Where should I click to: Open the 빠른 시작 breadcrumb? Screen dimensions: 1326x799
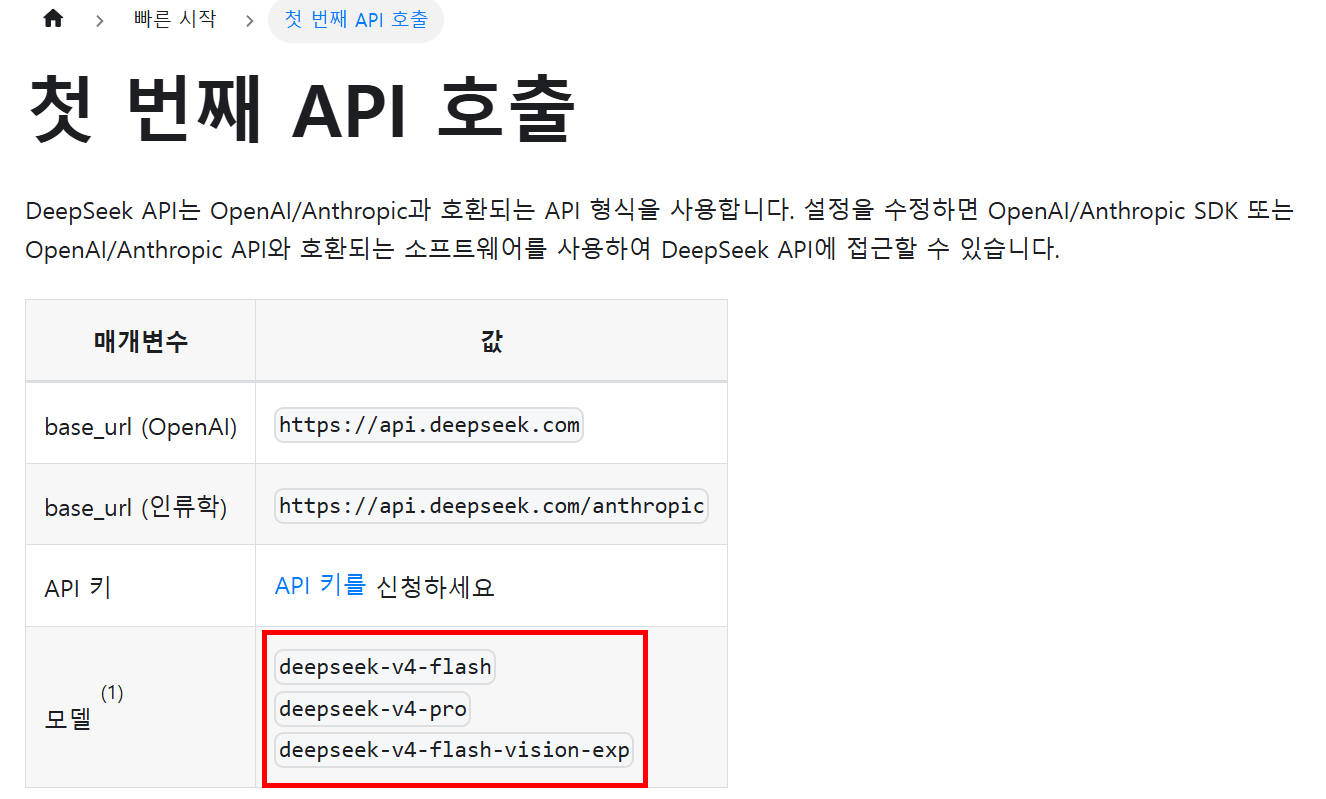click(x=174, y=19)
